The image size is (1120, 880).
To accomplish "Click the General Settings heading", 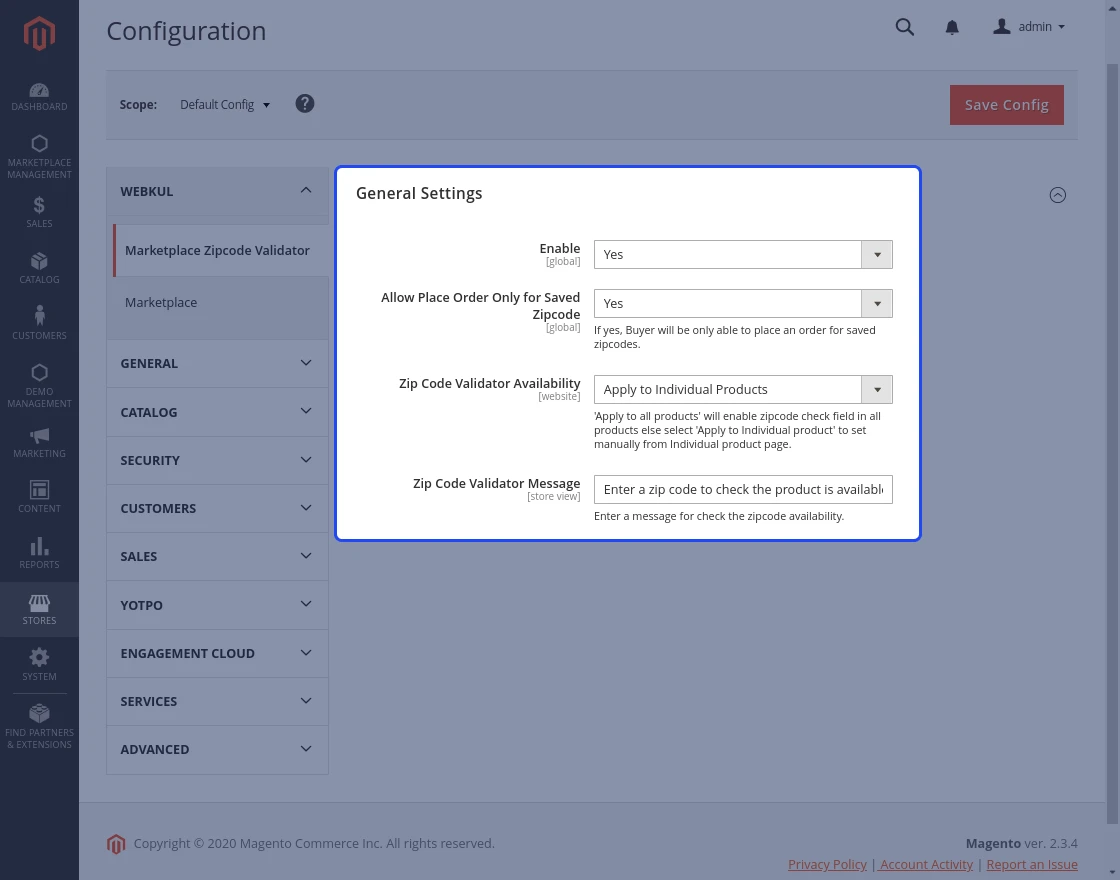I will (x=419, y=194).
